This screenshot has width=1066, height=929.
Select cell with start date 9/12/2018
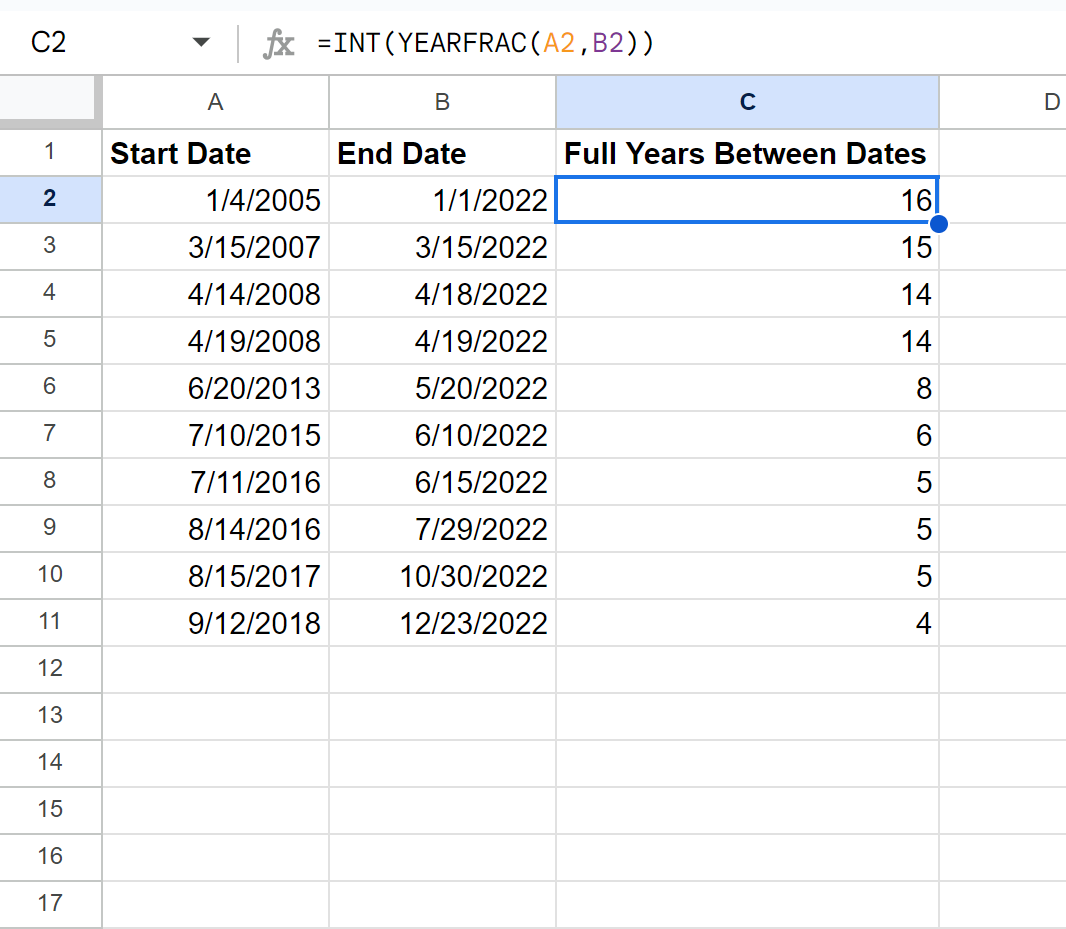216,622
